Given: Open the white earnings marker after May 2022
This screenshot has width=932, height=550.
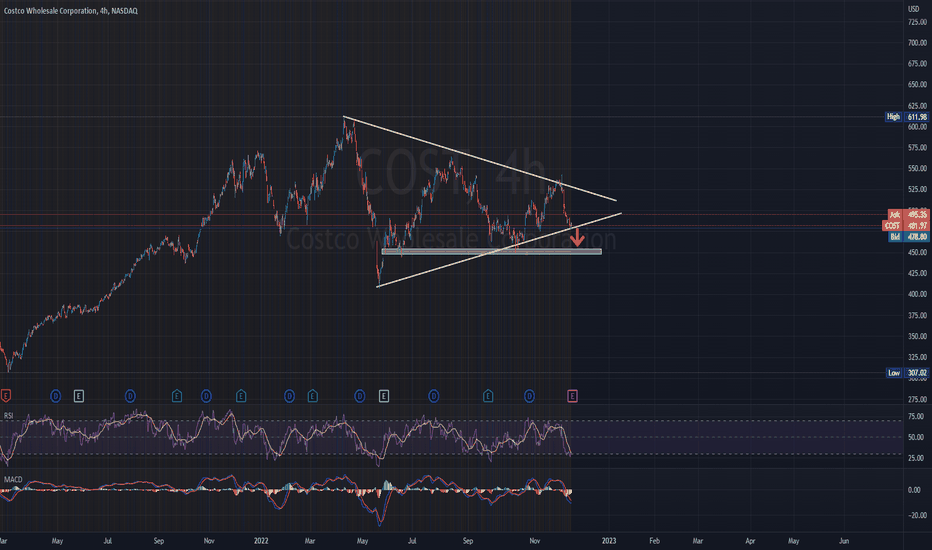Looking at the screenshot, I should [384, 396].
